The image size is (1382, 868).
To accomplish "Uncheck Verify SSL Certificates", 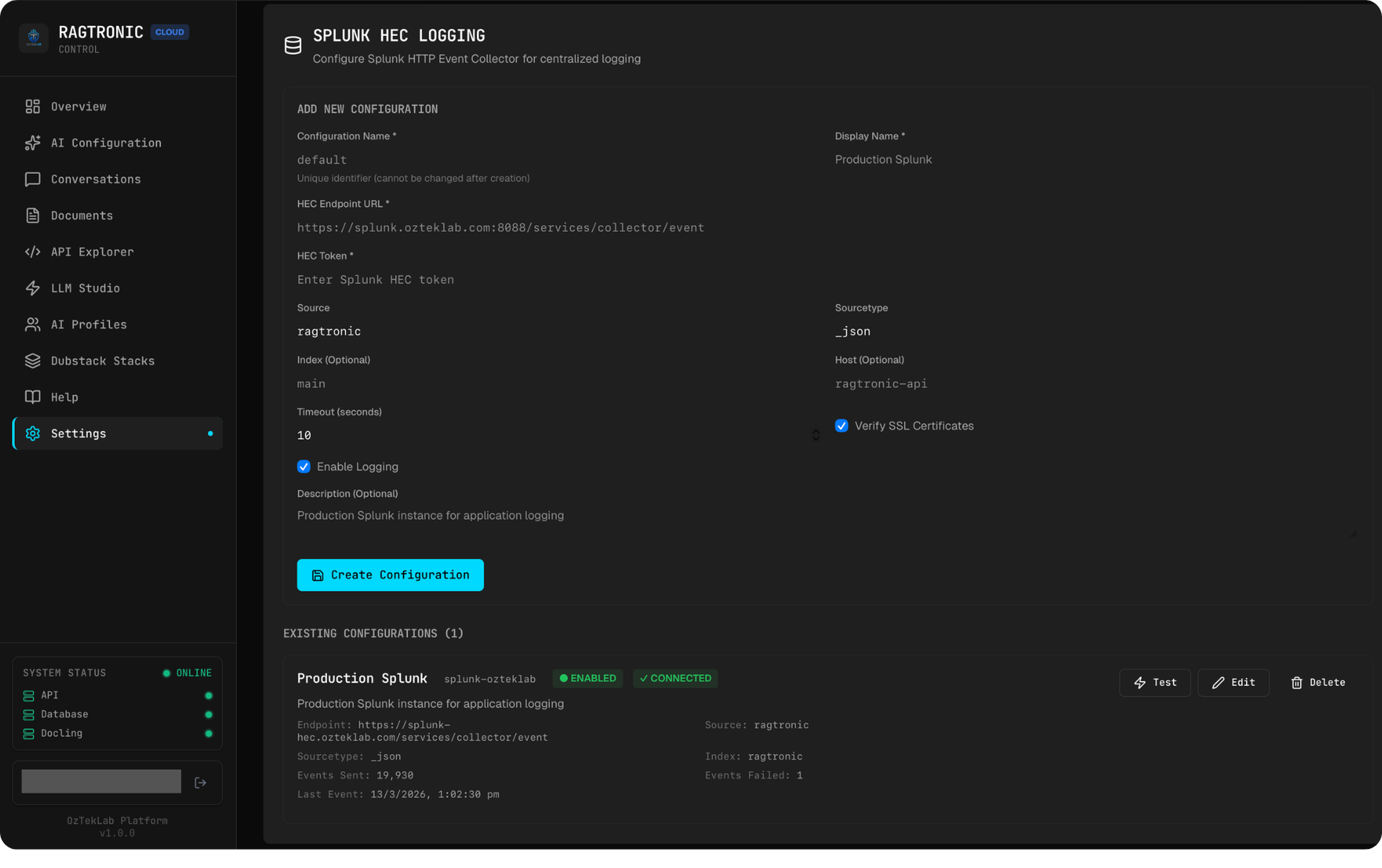I will (841, 426).
